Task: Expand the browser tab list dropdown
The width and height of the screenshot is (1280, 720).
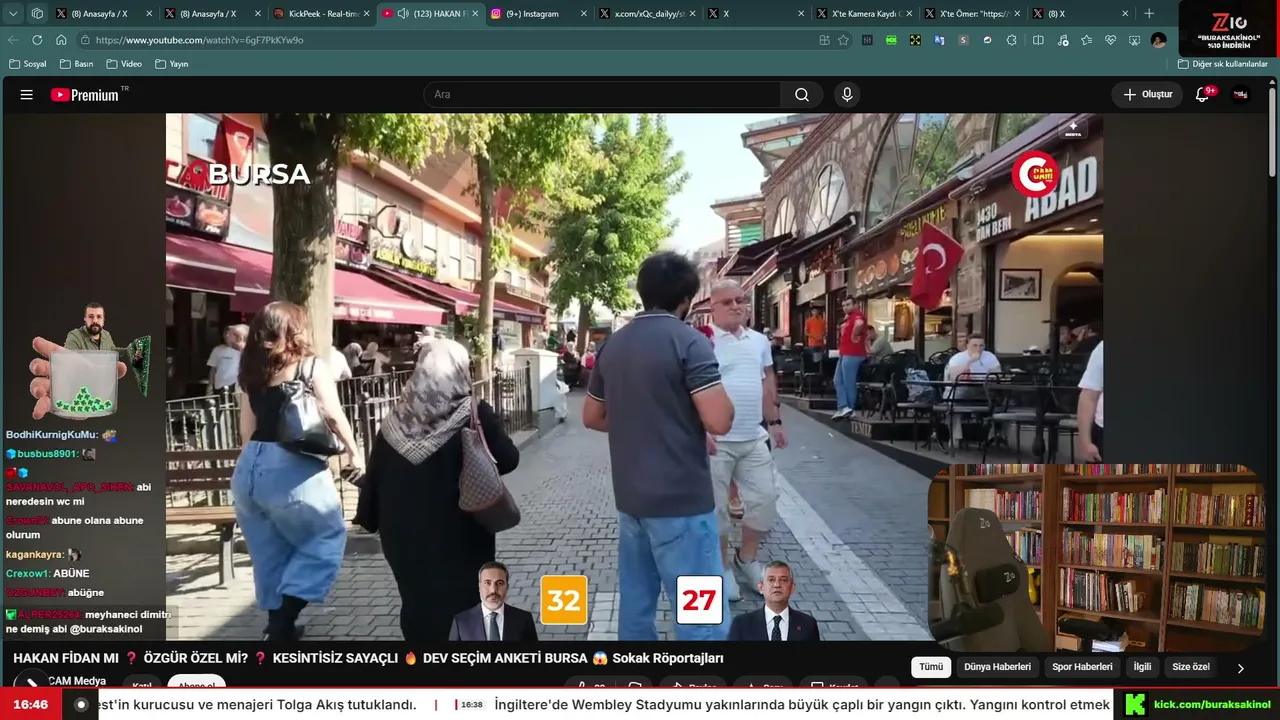Action: (13, 14)
